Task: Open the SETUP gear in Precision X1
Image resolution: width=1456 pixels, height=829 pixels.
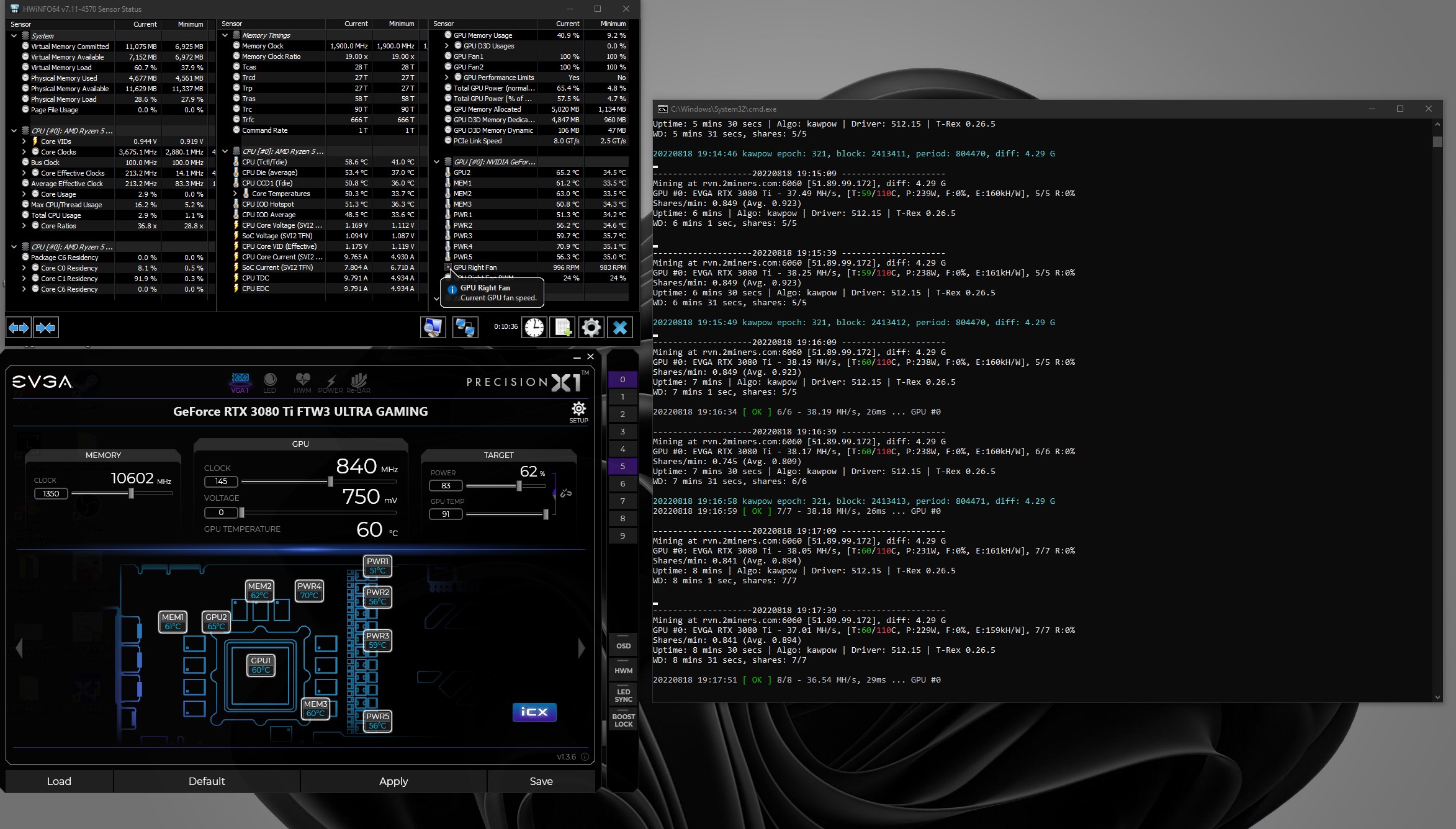Action: point(578,408)
